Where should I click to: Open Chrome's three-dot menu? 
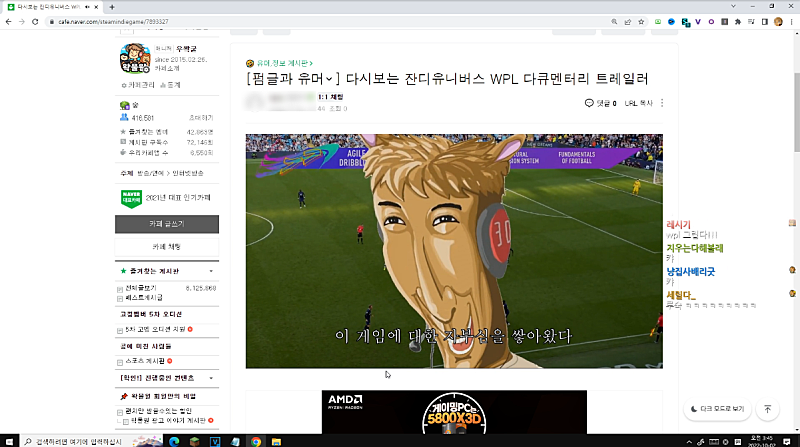pyautogui.click(x=791, y=22)
